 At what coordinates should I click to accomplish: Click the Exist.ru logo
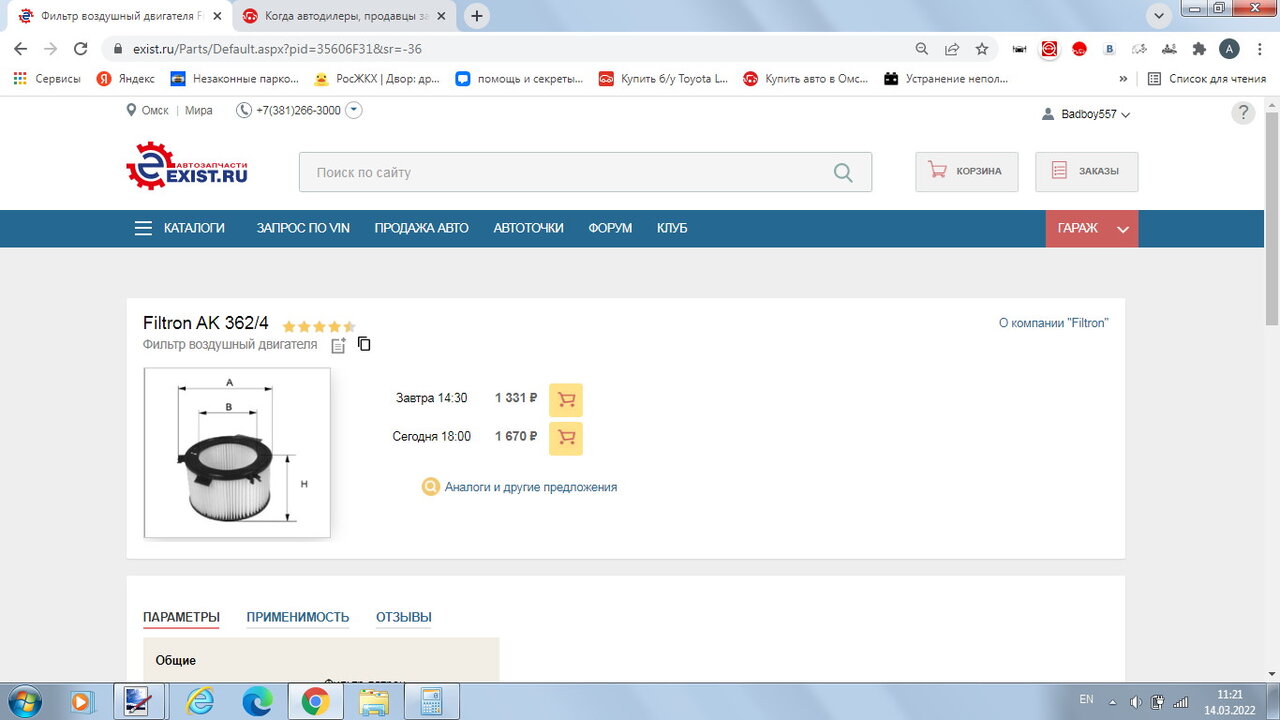coord(187,166)
